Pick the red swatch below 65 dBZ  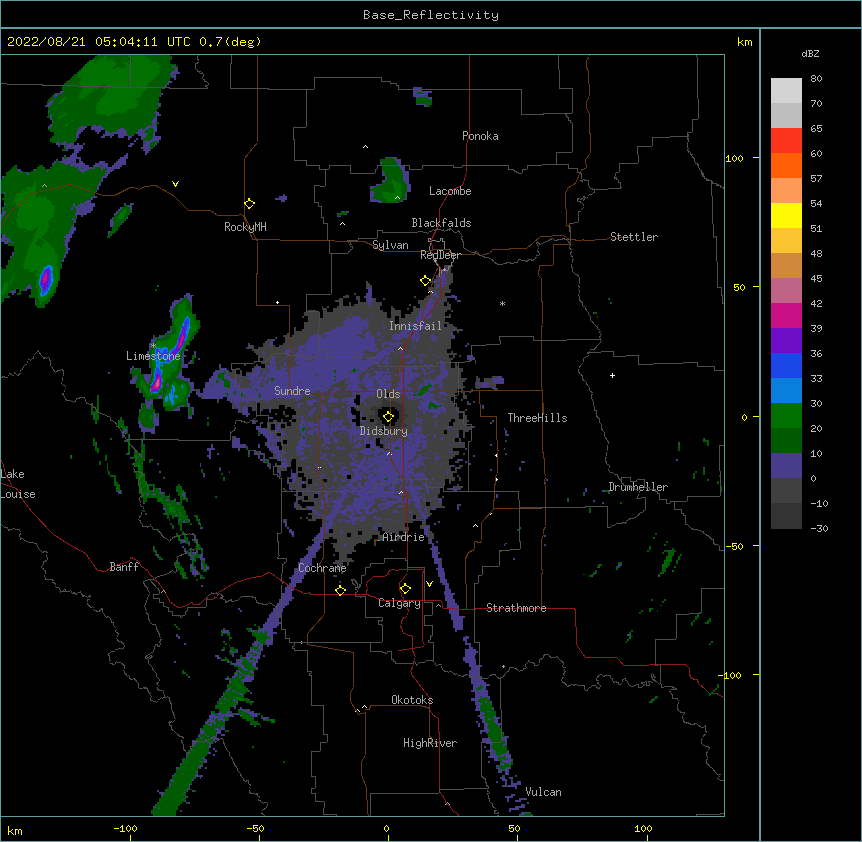coord(786,141)
